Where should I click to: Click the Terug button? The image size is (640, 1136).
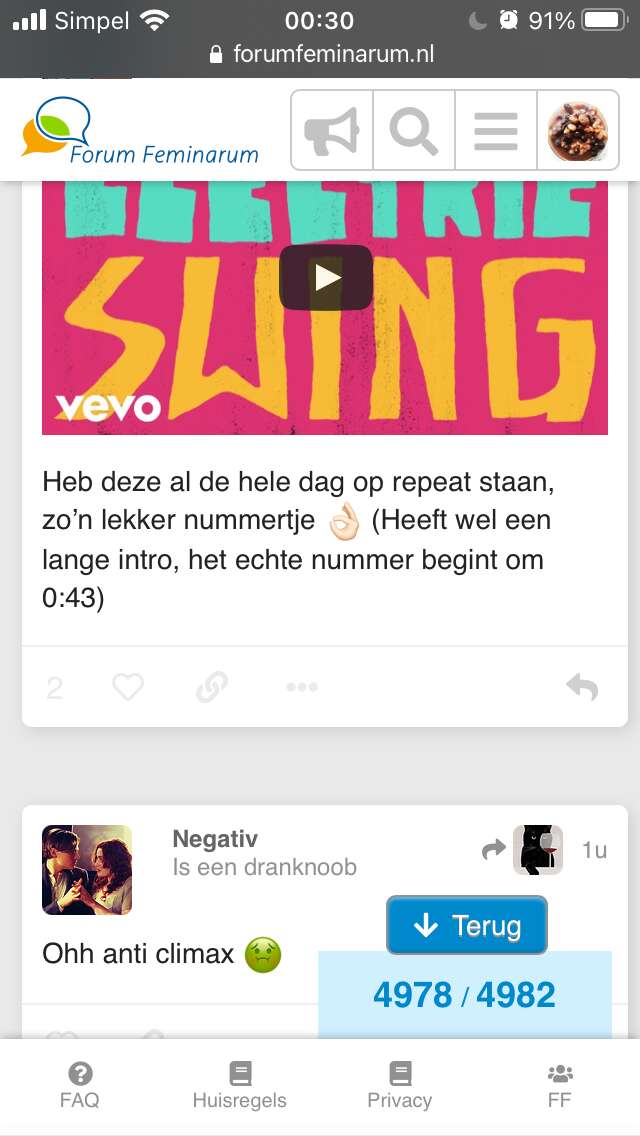click(467, 925)
